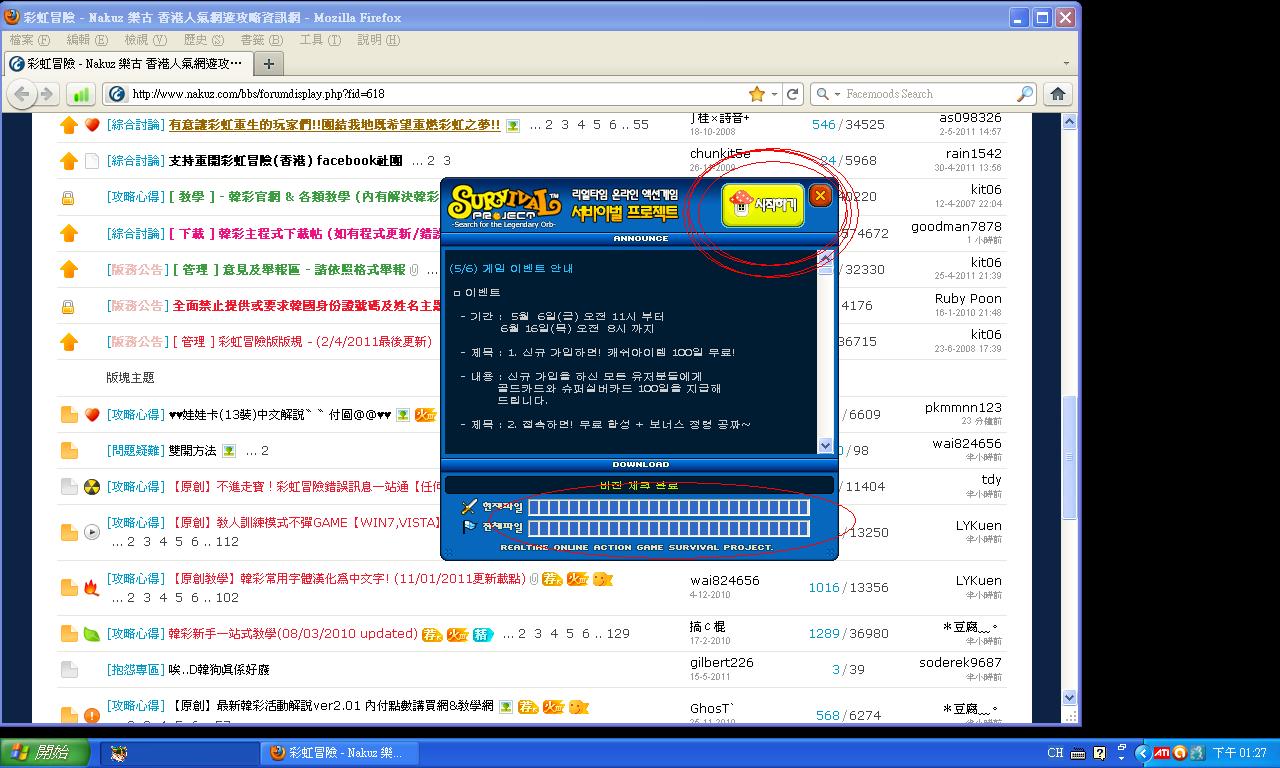Screen dimensions: 1280x768
Task: Open the 雙開方法 thread link
Action: pos(192,451)
